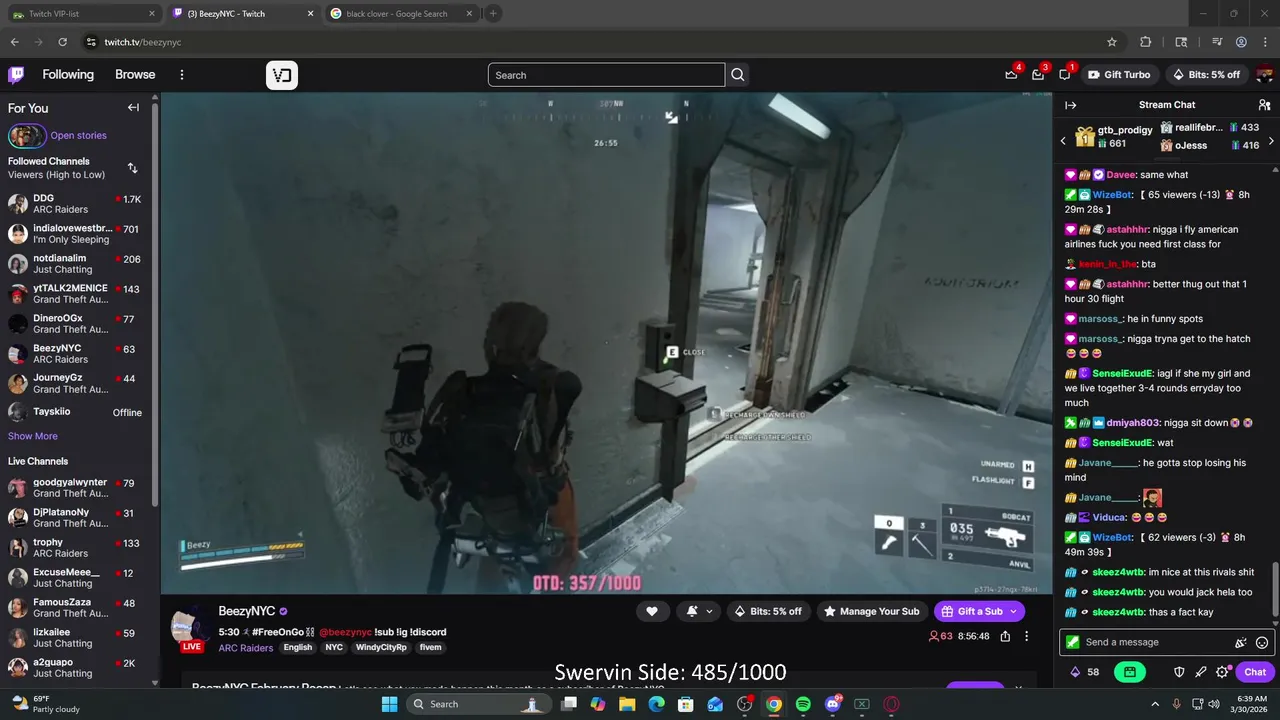Open the Browse page
This screenshot has height=720, width=1280.
click(x=135, y=75)
